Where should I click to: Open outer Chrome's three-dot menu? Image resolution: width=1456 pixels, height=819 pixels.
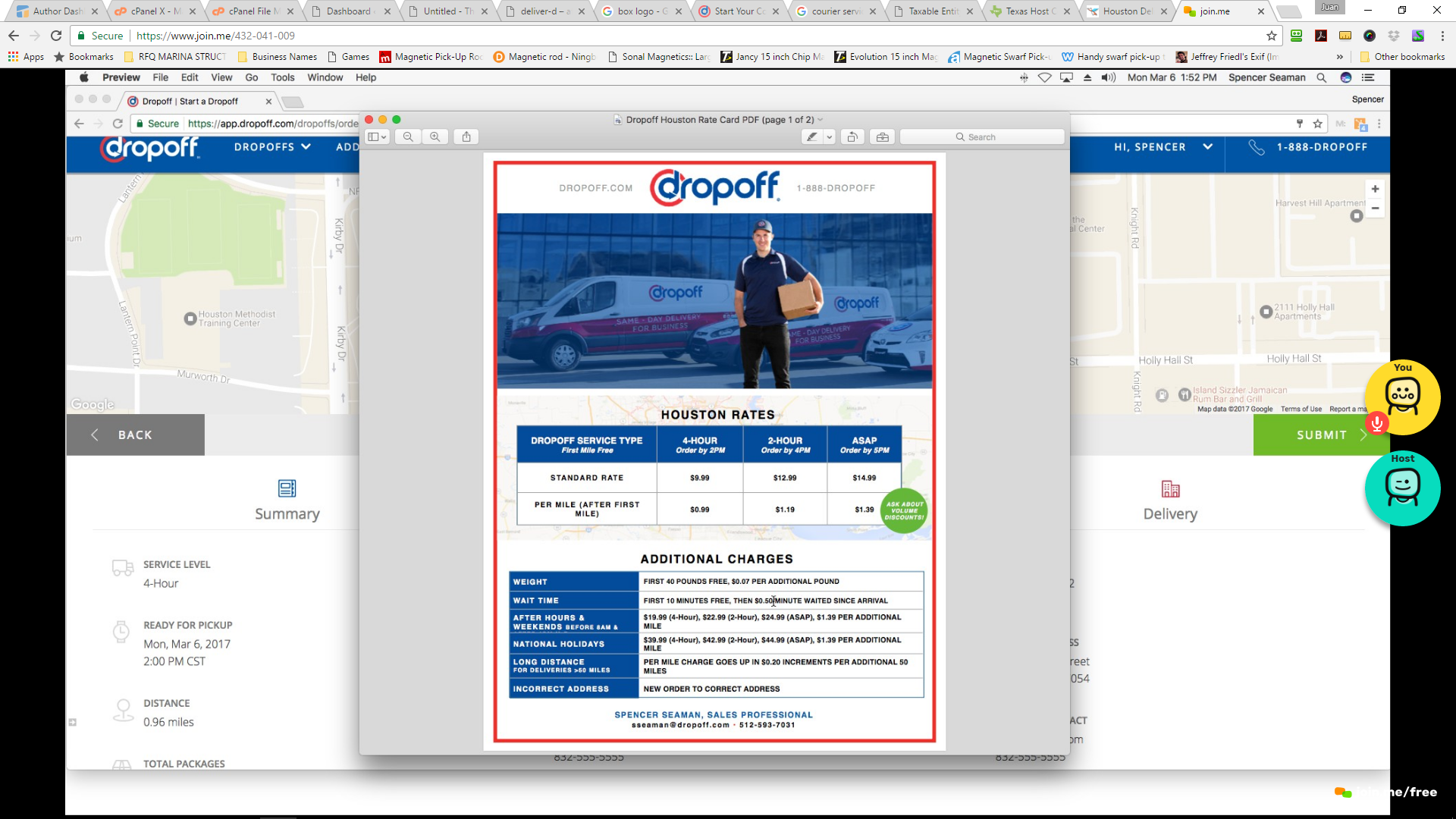(x=1442, y=36)
